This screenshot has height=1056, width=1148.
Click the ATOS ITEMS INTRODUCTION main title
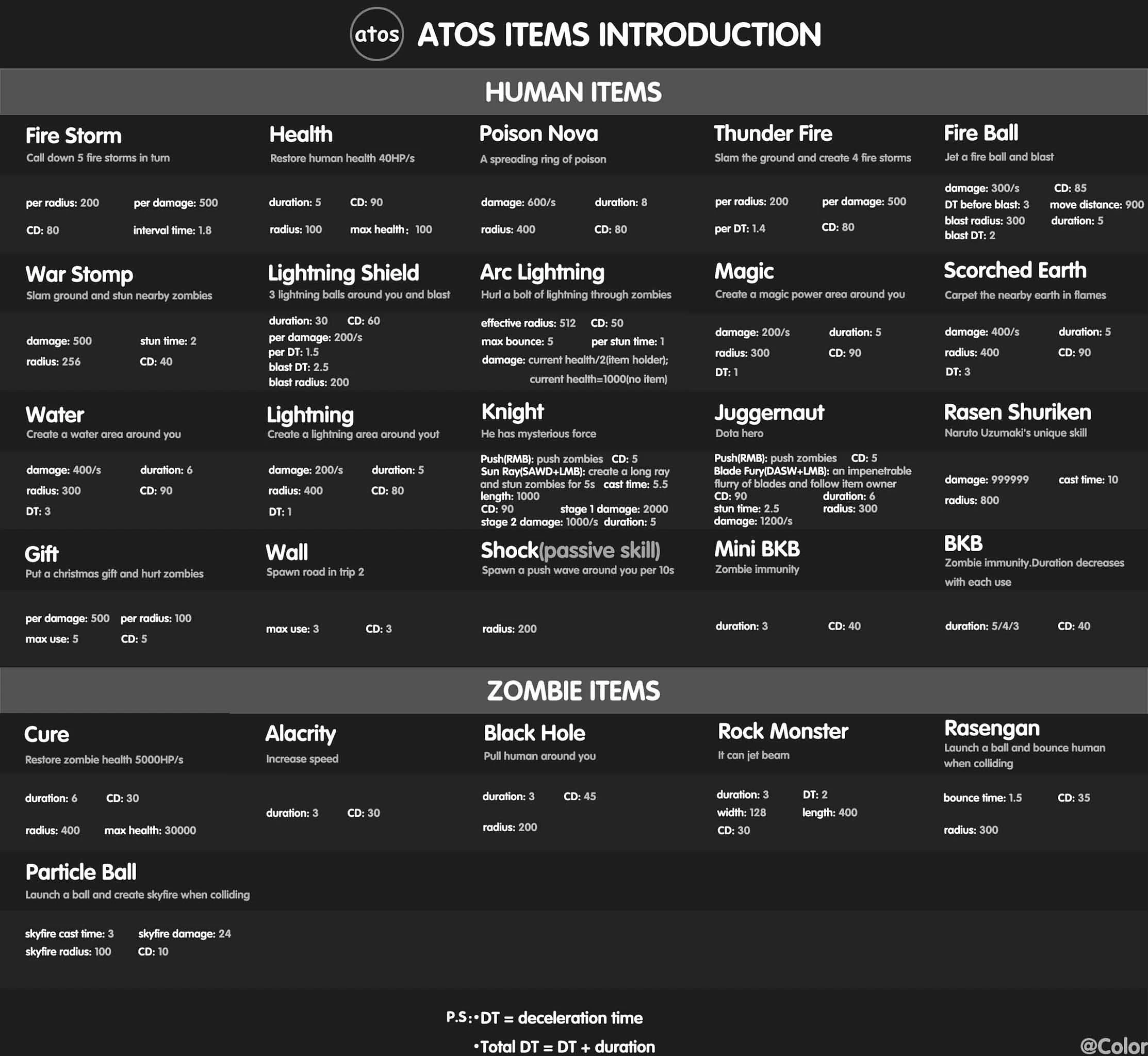coord(619,34)
